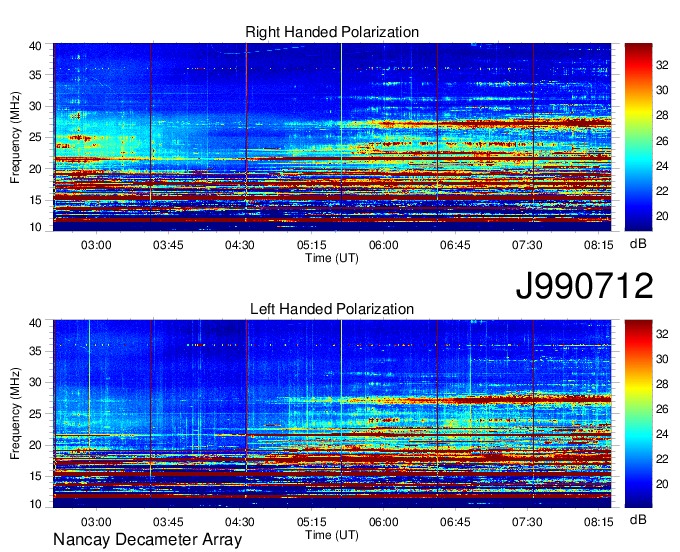This screenshot has height=552, width=680.
Task: Select the 32 dB value on Left Handed colorbar
Action: [x=662, y=334]
